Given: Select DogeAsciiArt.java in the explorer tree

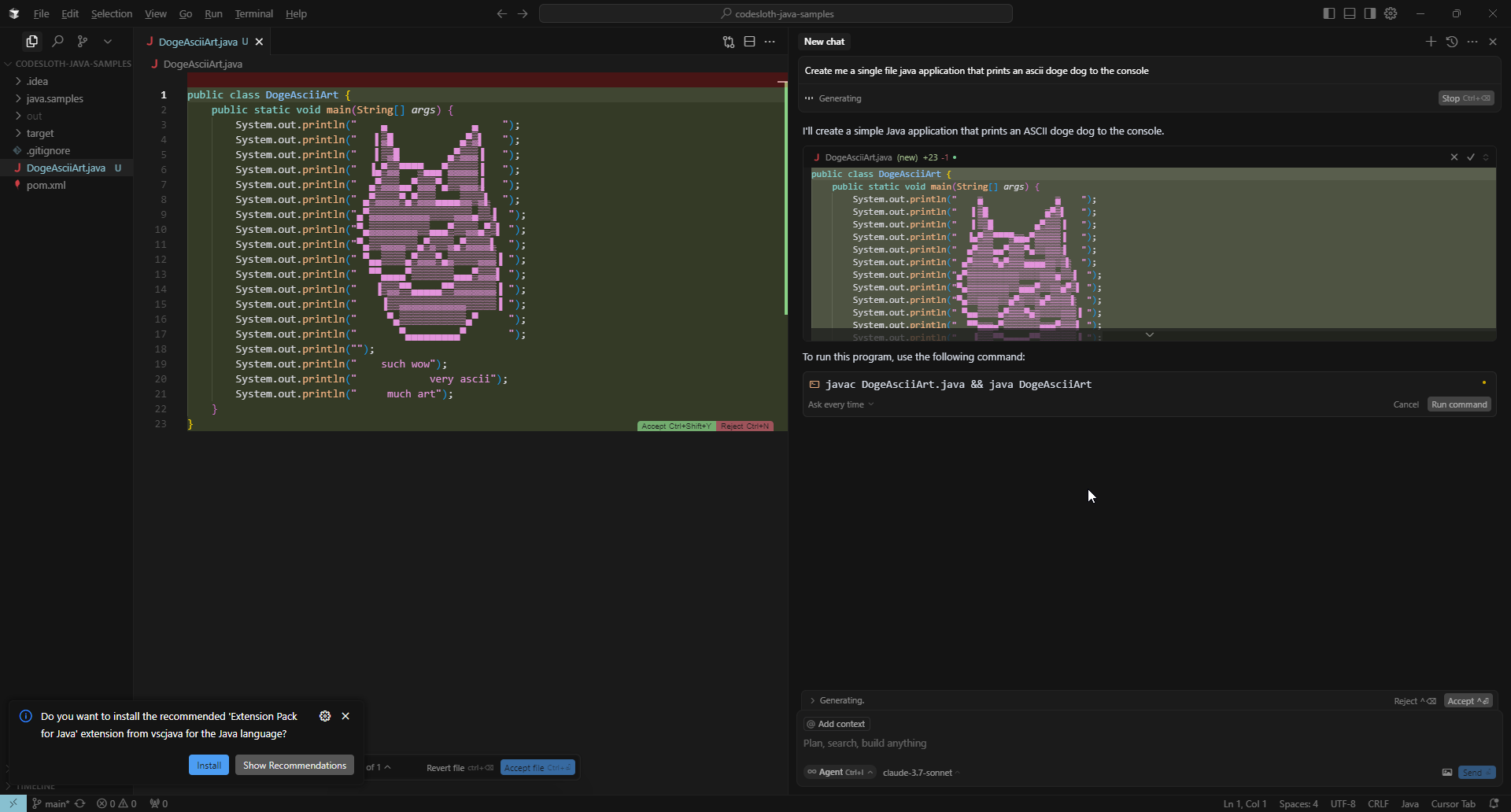Looking at the screenshot, I should pyautogui.click(x=66, y=168).
